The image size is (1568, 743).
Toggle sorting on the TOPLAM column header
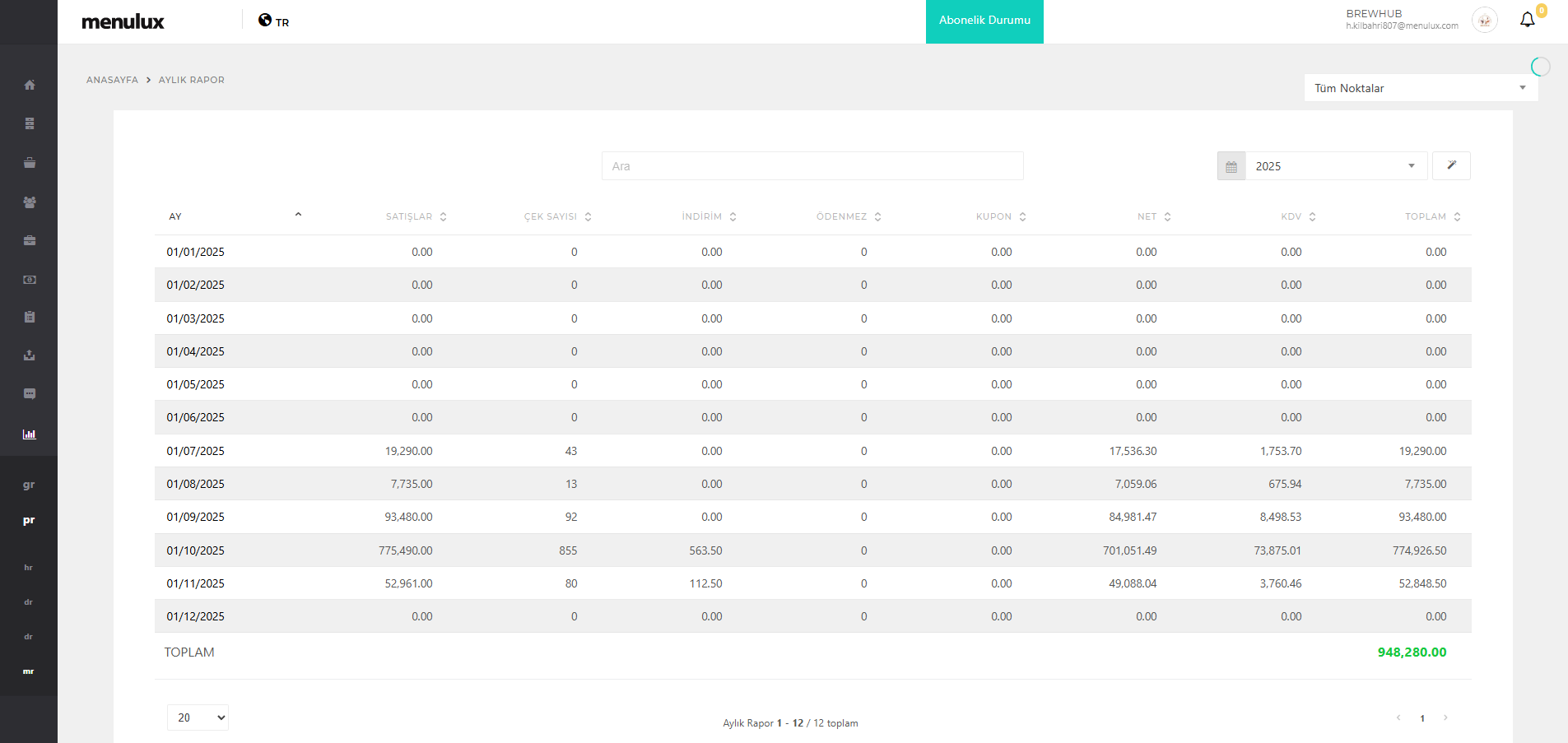pos(1432,216)
